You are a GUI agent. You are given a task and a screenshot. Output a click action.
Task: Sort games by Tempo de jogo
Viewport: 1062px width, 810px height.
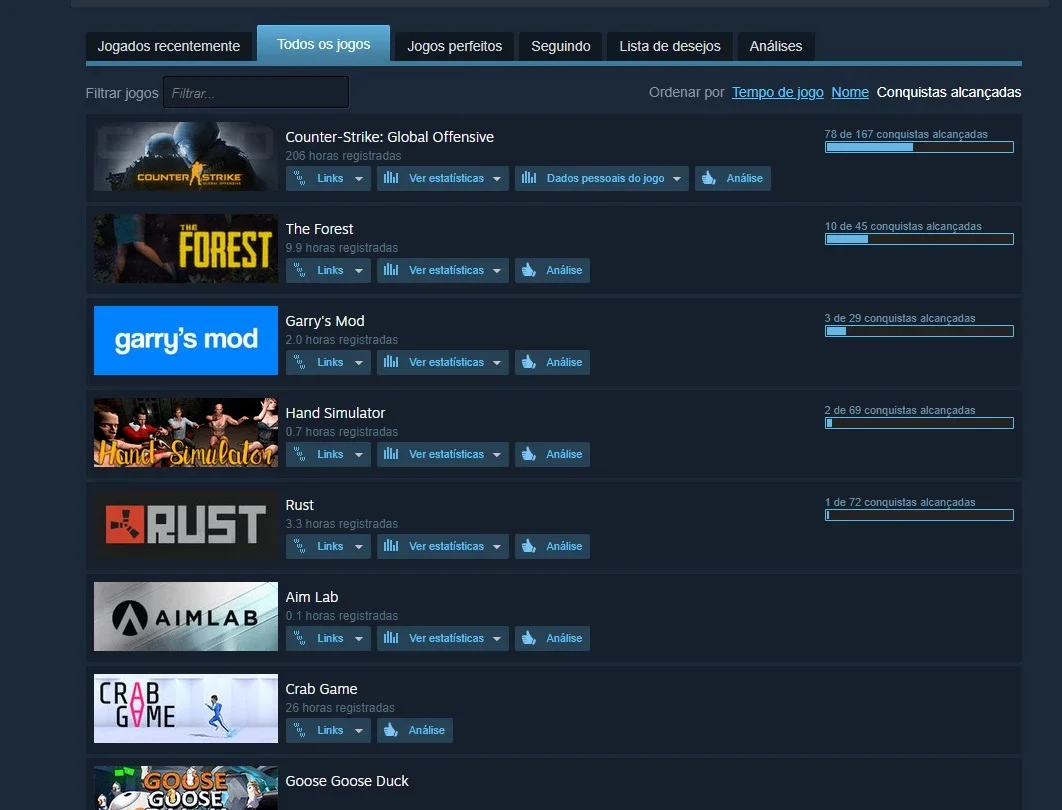pos(778,92)
